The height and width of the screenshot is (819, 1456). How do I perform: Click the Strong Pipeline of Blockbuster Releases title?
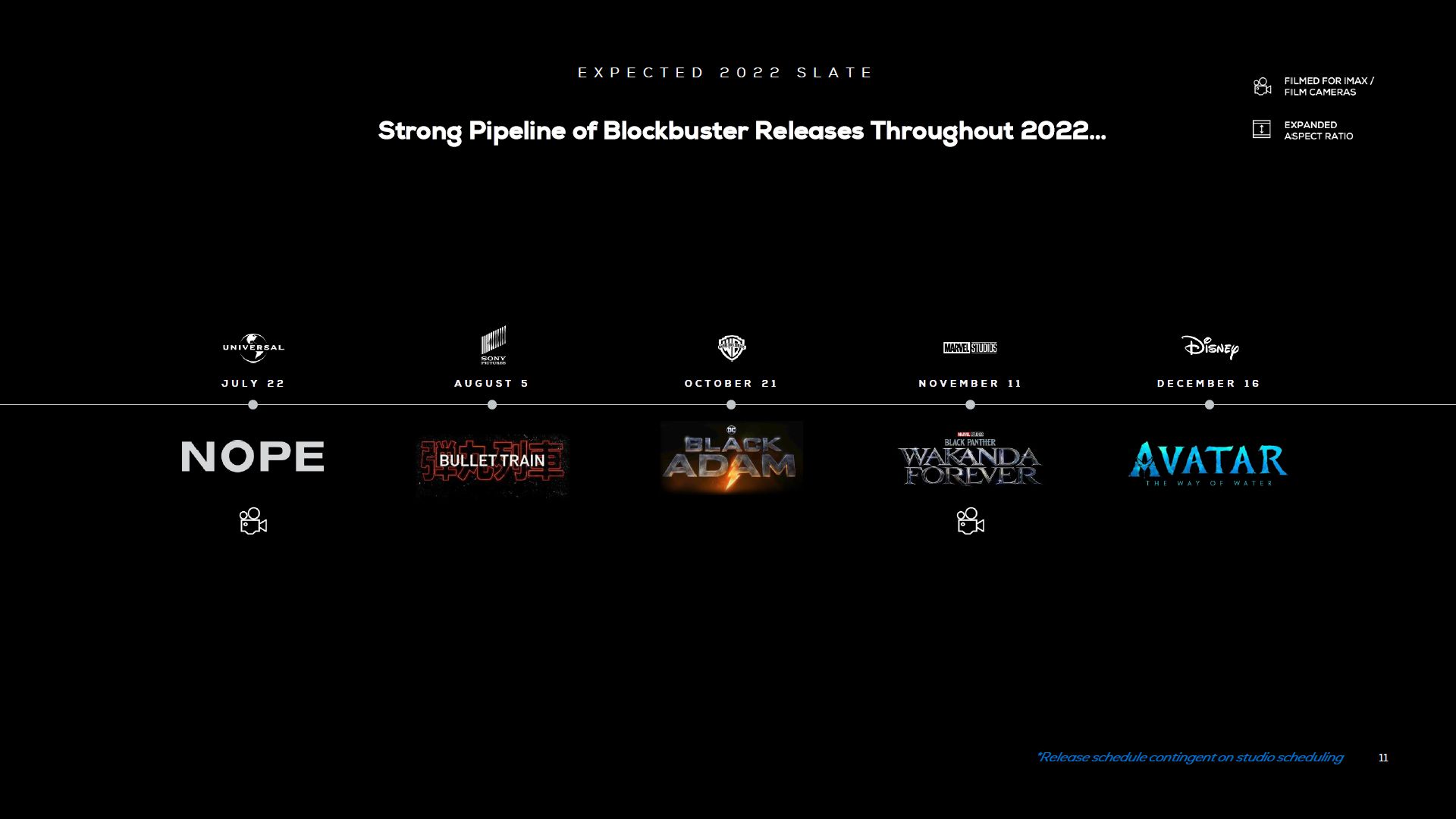742,131
